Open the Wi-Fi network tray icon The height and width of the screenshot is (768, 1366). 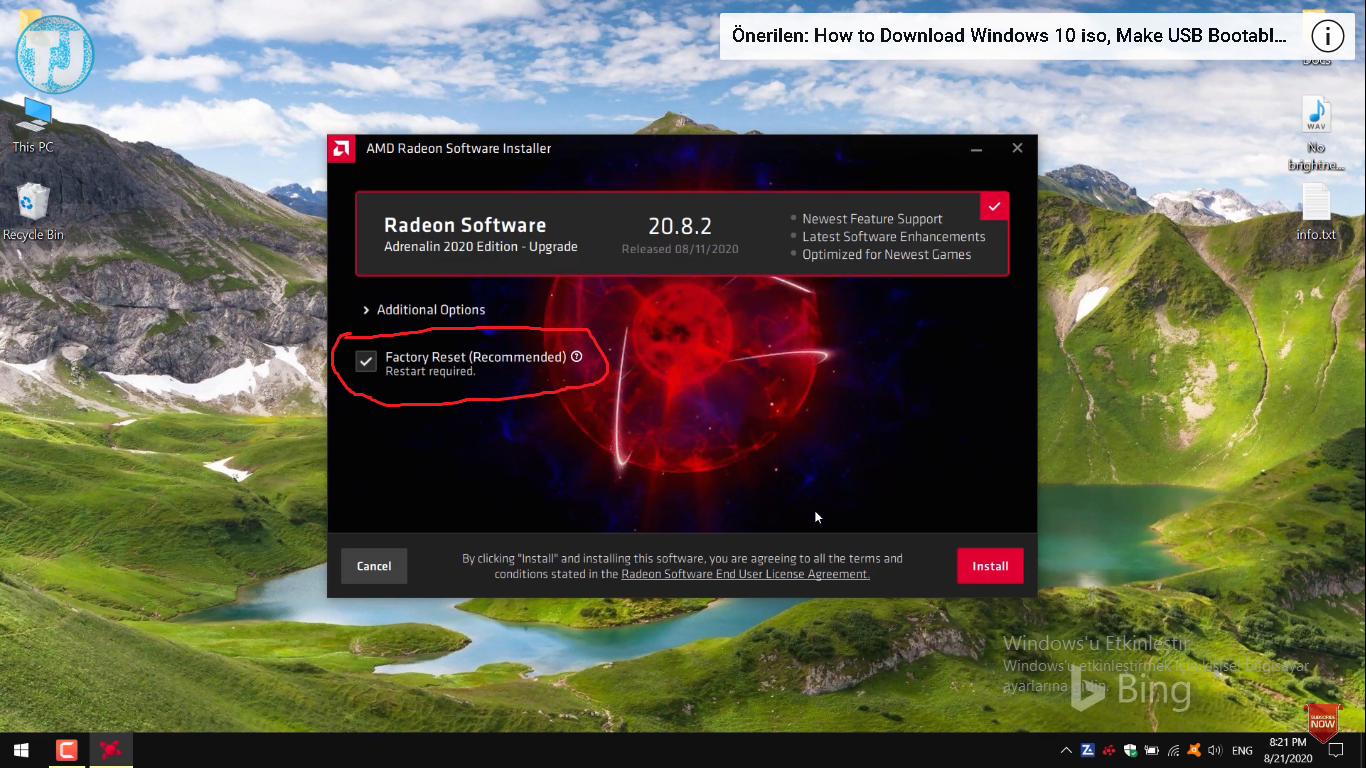pyautogui.click(x=1173, y=750)
